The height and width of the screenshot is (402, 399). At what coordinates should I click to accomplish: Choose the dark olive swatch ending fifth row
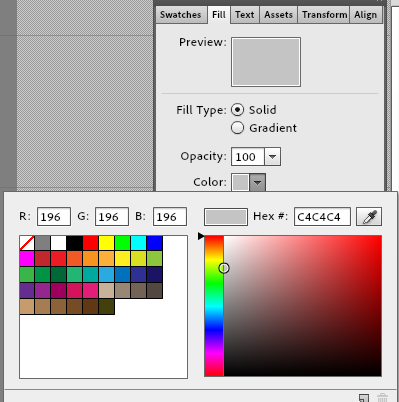tap(107, 307)
